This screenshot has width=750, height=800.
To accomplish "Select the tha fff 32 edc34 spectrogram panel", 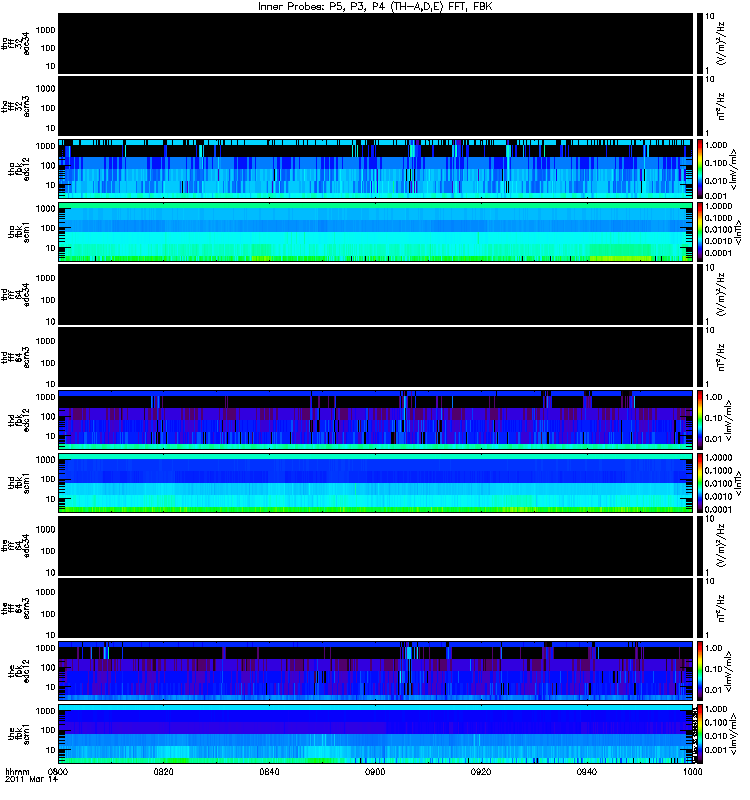I will pos(375,44).
